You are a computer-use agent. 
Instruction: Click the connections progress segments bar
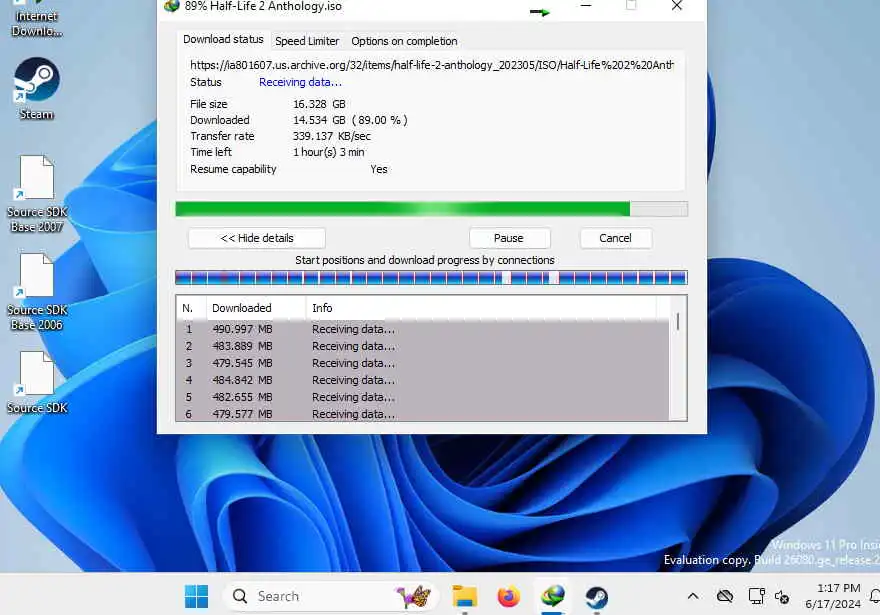tap(431, 277)
